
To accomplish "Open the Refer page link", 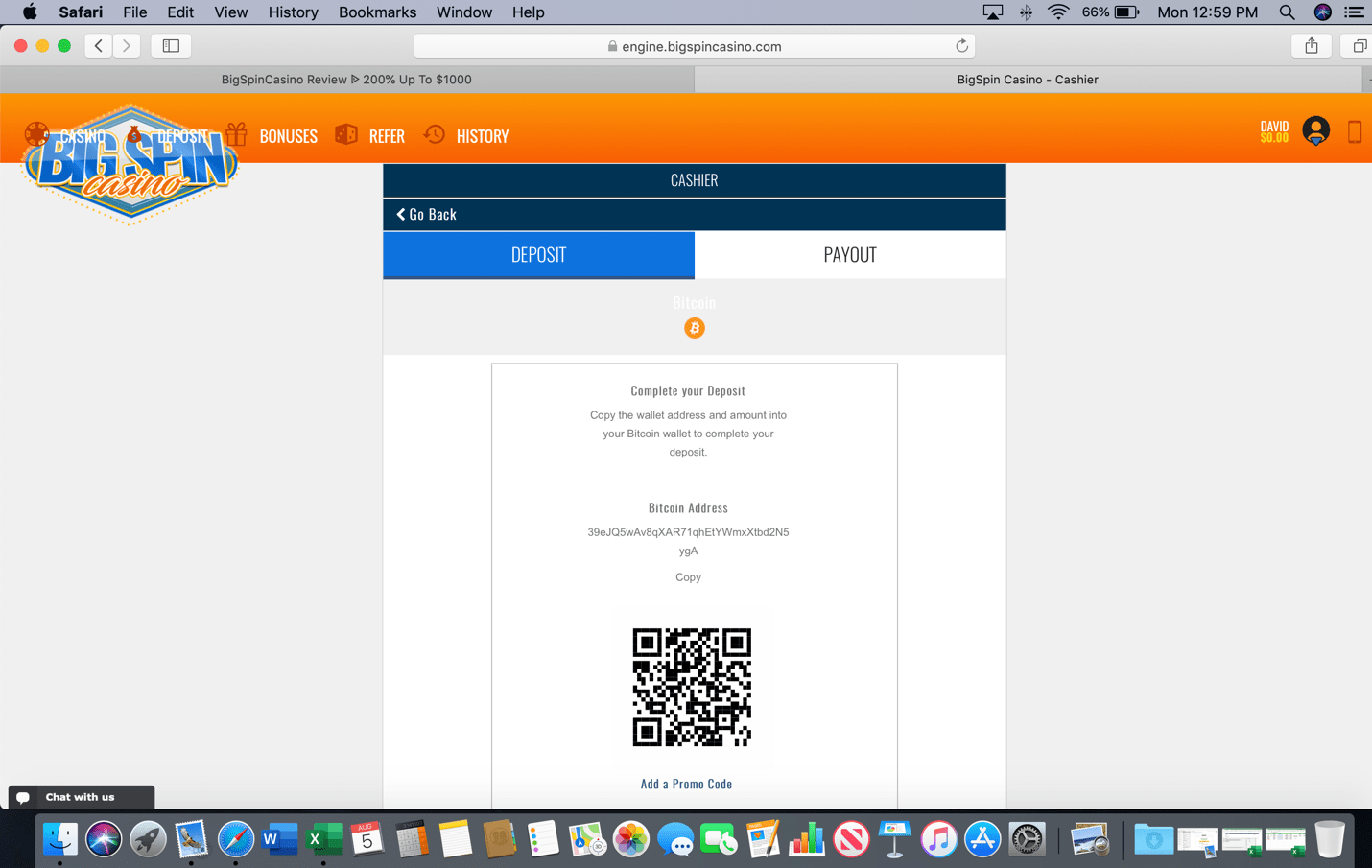I will click(x=387, y=136).
